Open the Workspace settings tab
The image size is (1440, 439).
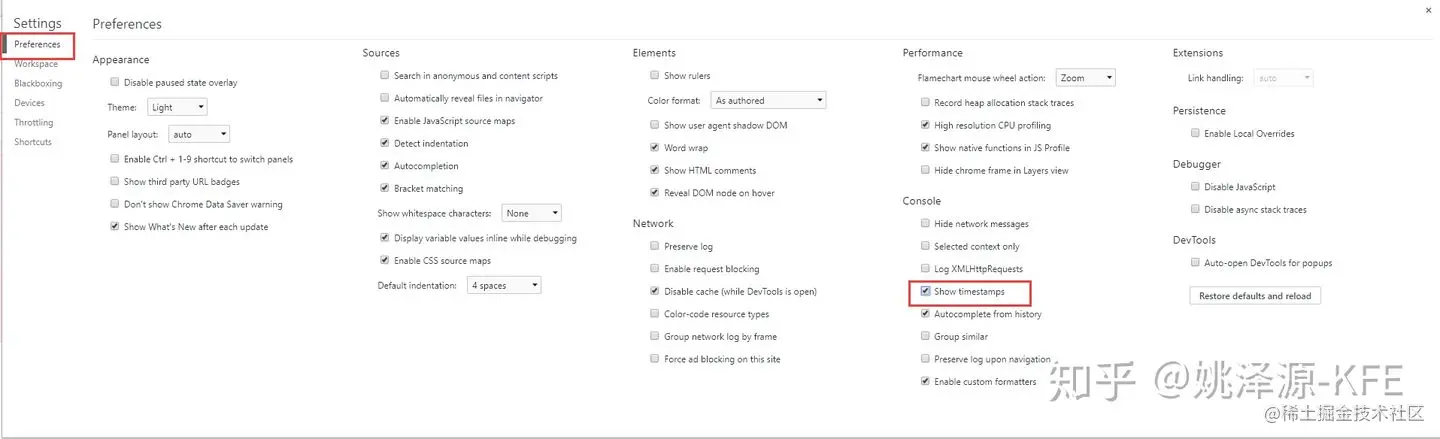tap(36, 64)
